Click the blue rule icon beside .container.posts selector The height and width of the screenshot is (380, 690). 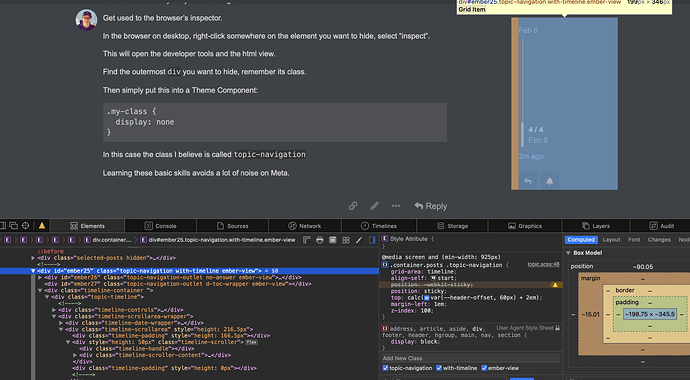(x=385, y=265)
